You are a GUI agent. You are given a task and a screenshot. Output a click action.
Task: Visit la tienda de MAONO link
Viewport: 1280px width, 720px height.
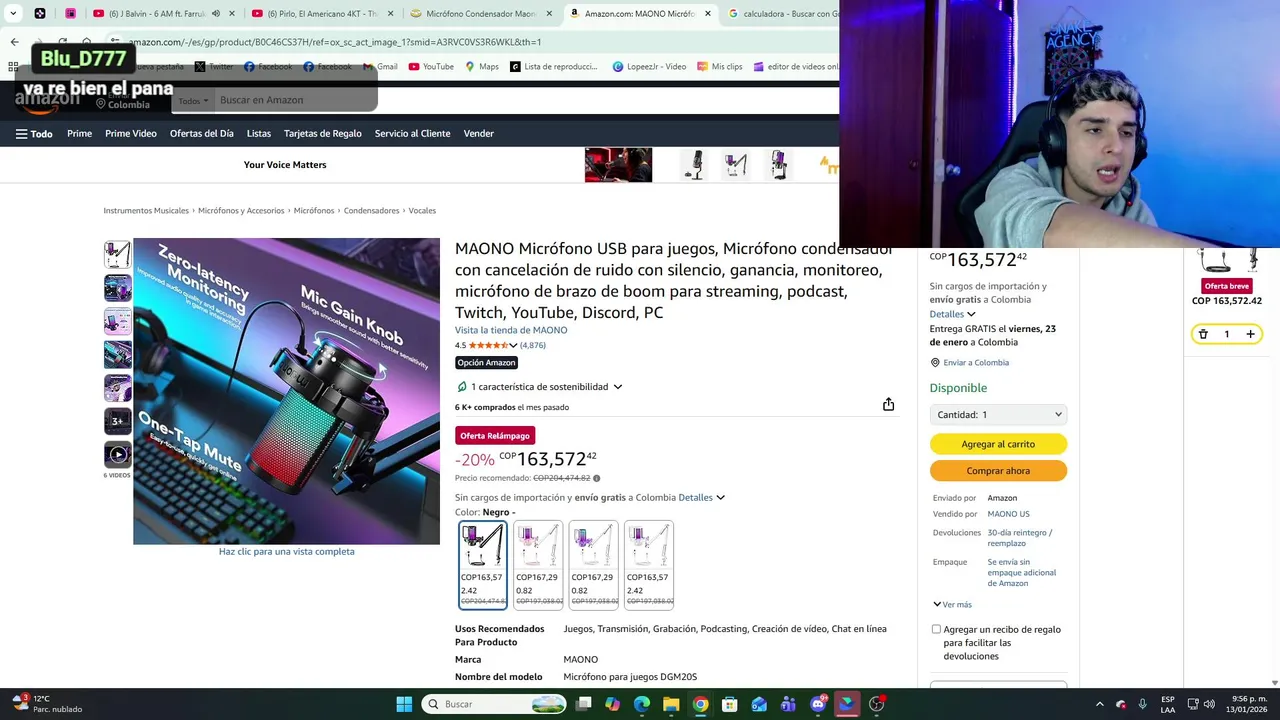click(511, 330)
